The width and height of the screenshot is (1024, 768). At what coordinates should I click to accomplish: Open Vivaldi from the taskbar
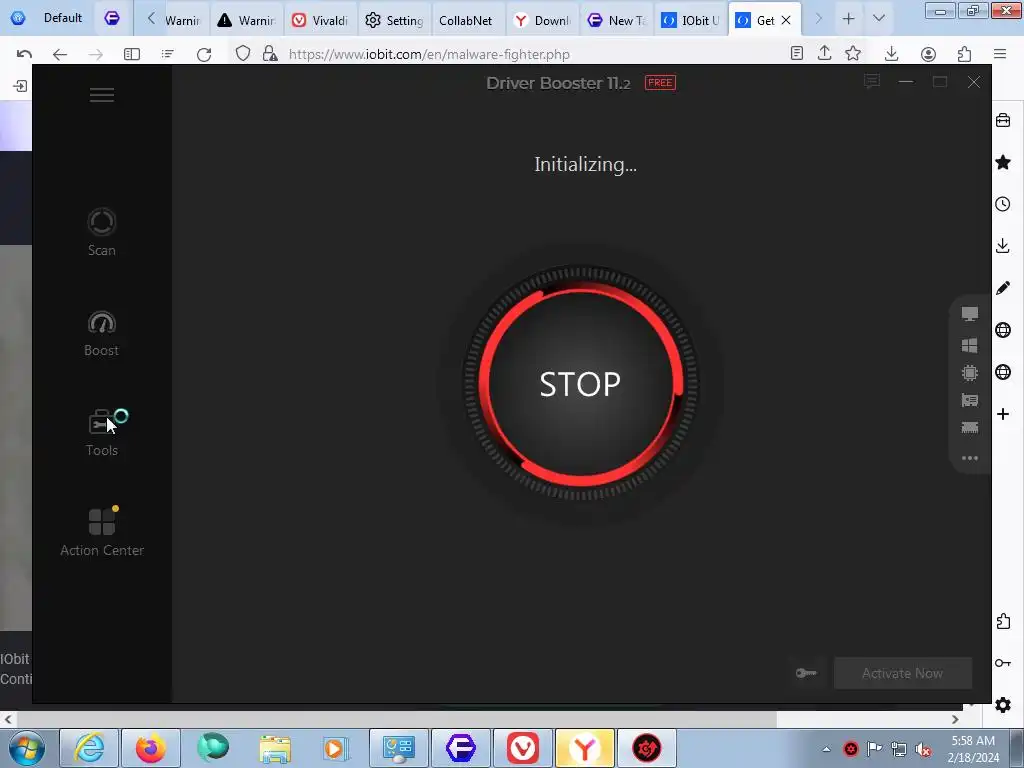(522, 748)
